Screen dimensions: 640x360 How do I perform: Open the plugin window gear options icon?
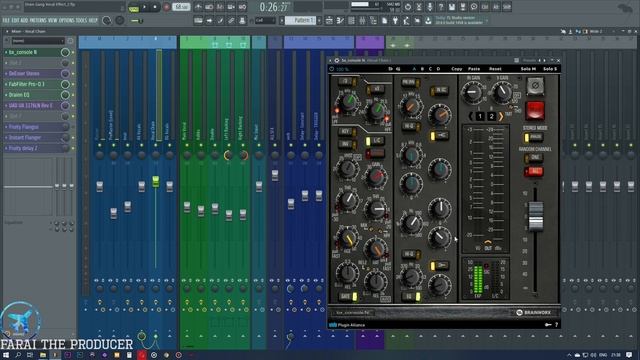[337, 60]
